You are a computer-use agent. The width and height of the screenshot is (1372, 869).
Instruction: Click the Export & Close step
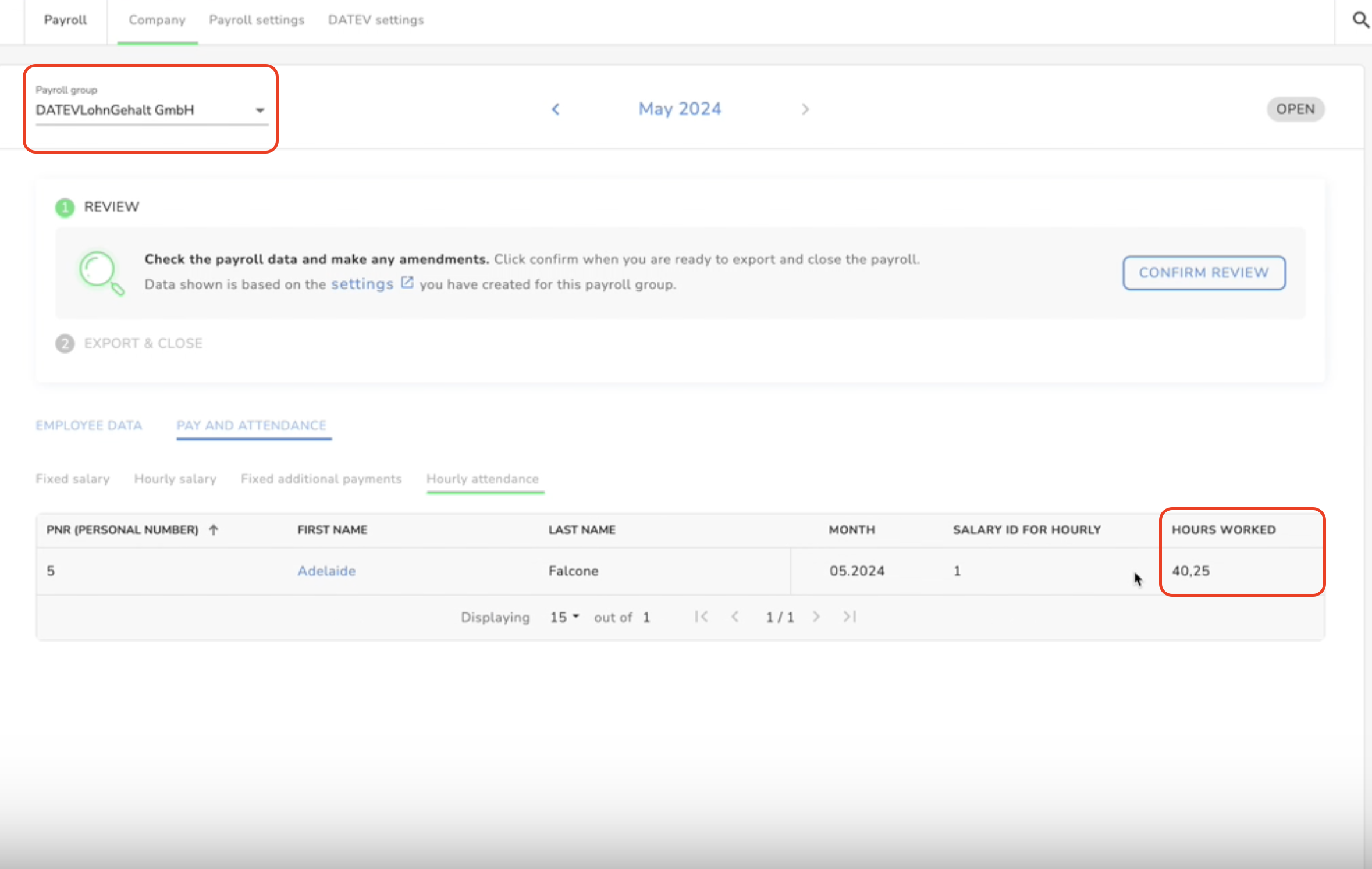pos(143,344)
